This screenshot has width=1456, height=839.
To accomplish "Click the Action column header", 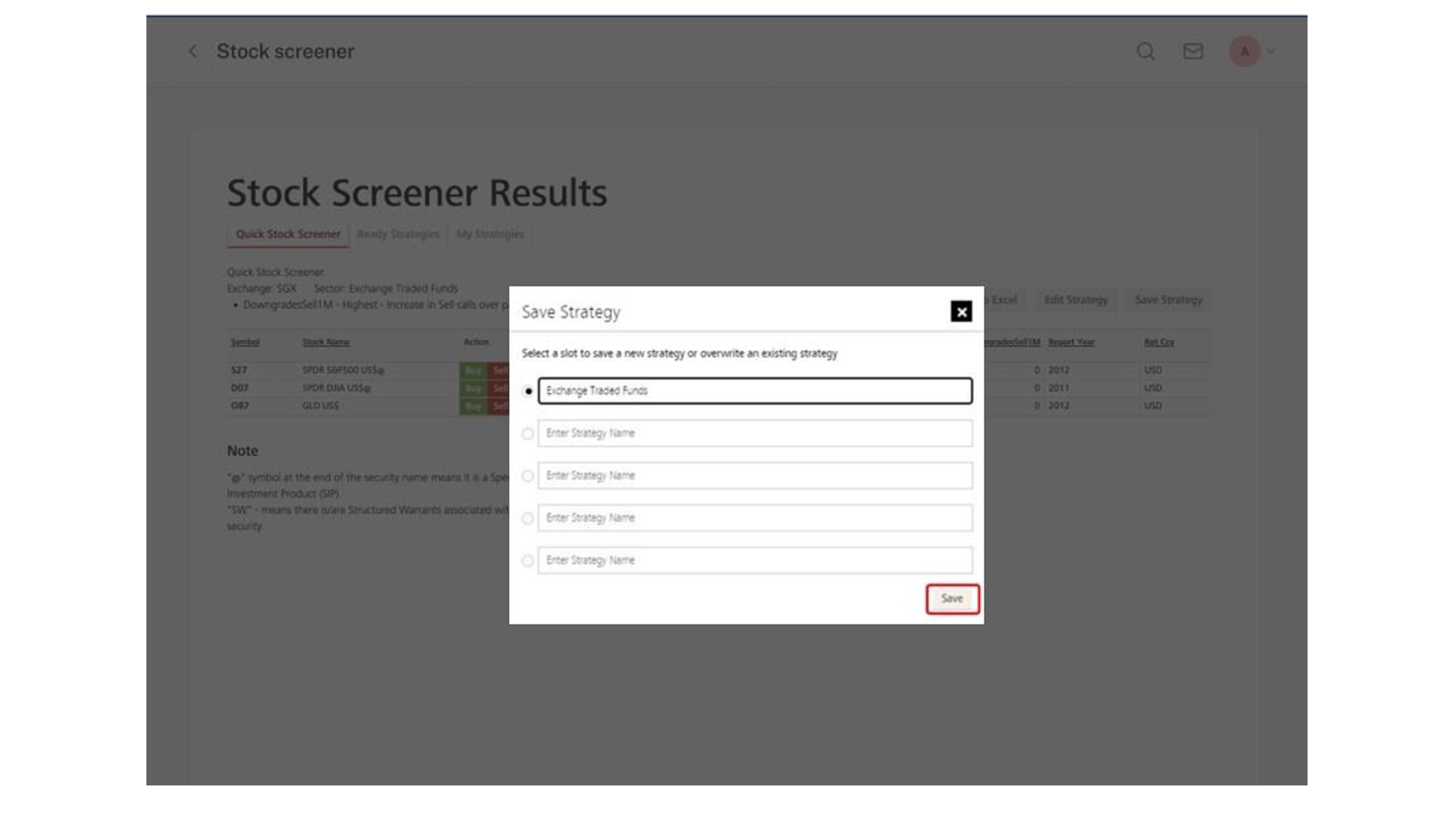I will coord(476,342).
